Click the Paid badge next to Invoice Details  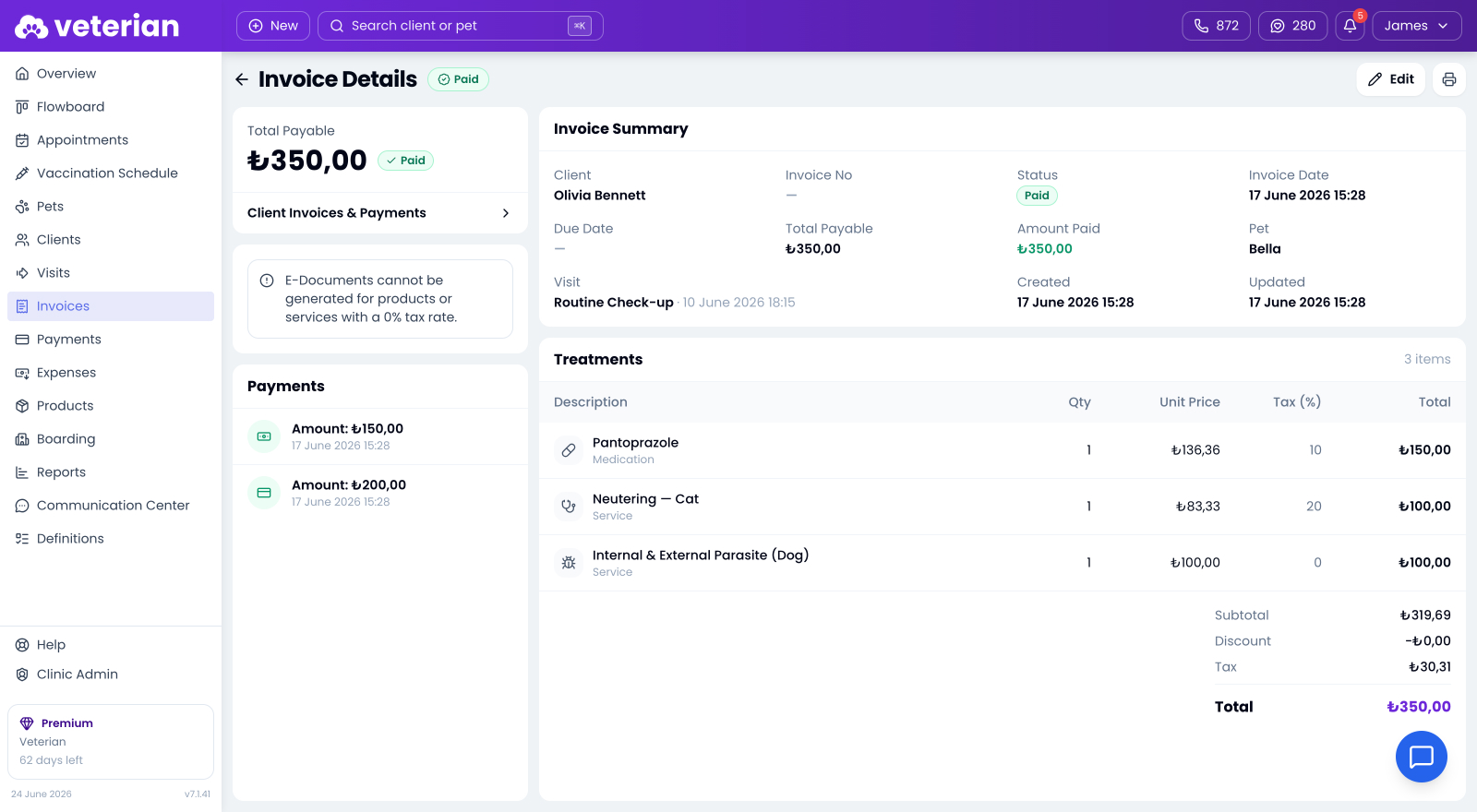pos(458,79)
